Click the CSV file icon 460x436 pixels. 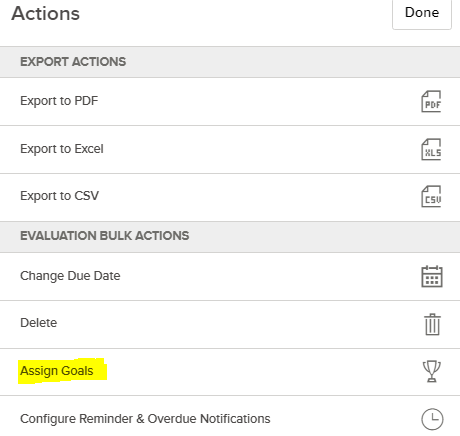(431, 197)
